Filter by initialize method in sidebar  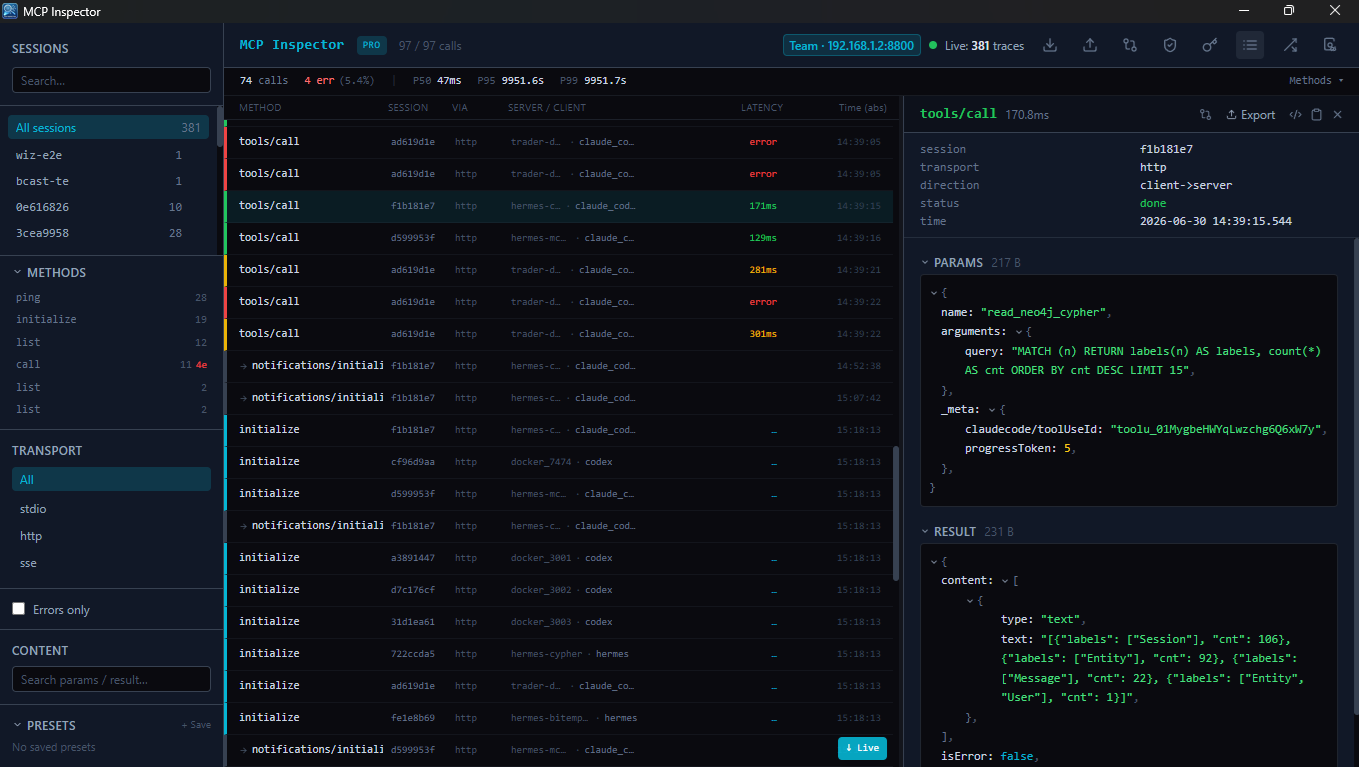pos(111,319)
